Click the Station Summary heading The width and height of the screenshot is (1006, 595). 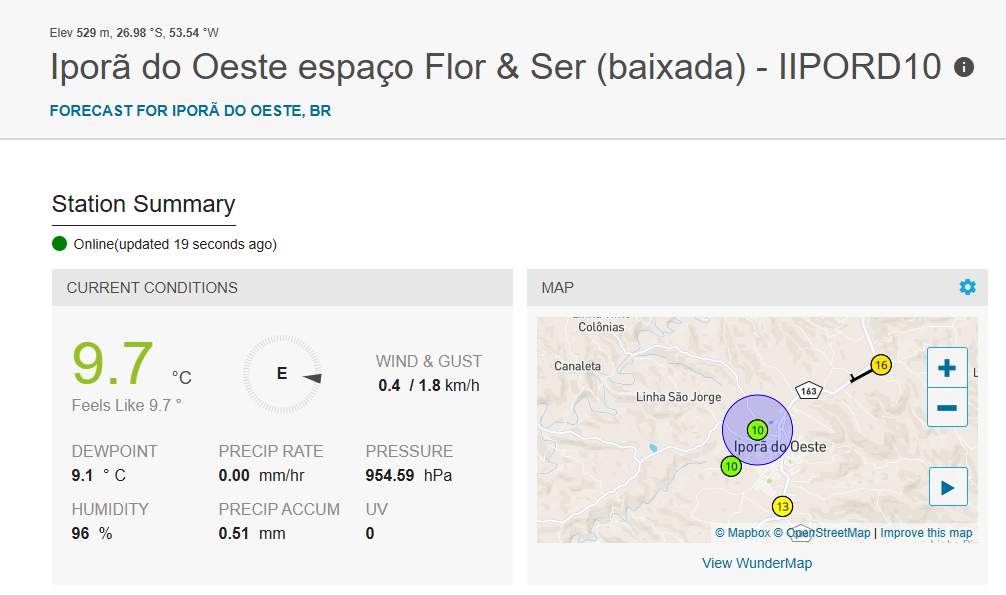pos(144,204)
